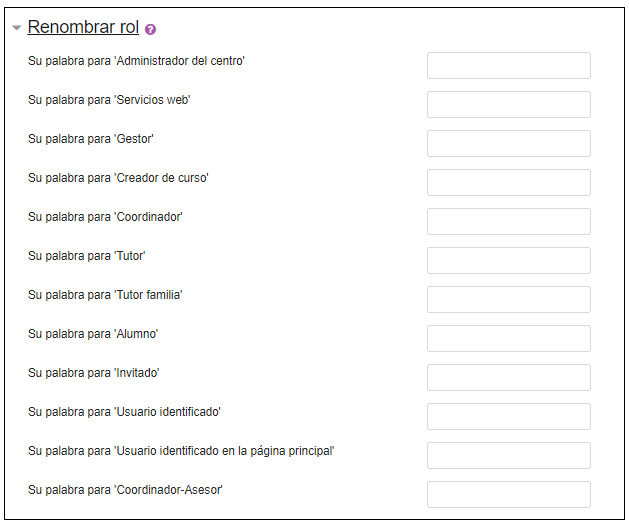Click label 'Su palabra para Alumno'
This screenshot has width=629, height=523.
(x=93, y=334)
